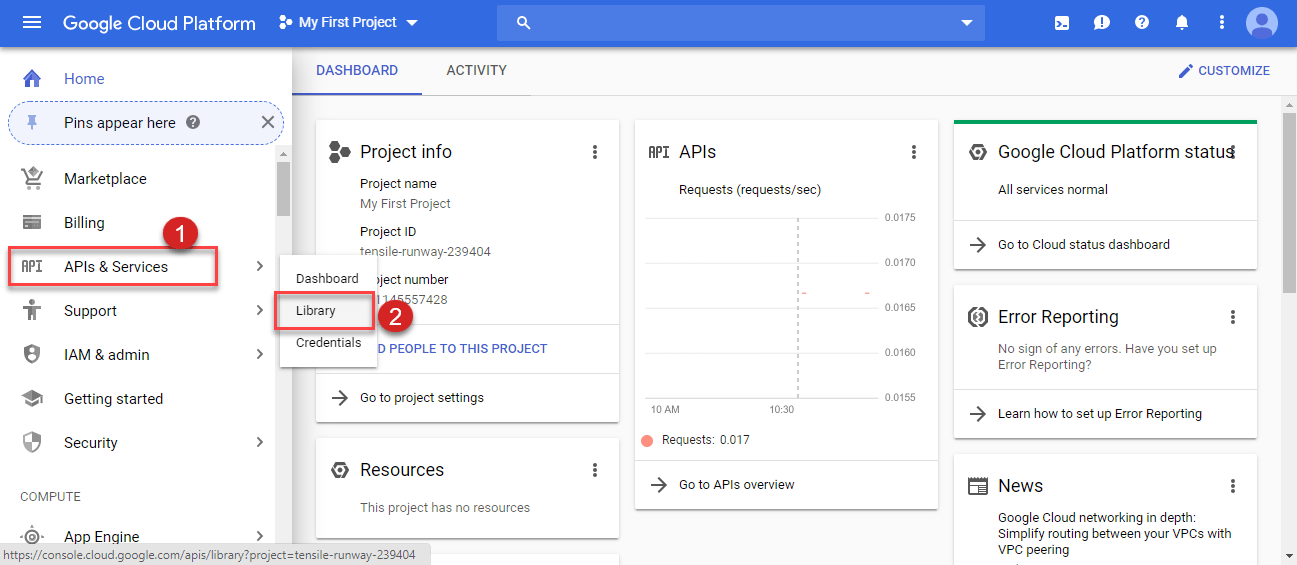The width and height of the screenshot is (1297, 565).
Task: Switch to the Activity tab
Action: pos(476,71)
